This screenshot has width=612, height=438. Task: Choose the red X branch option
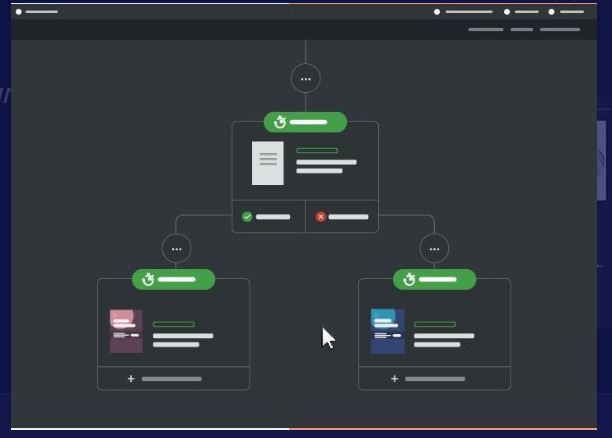[x=342, y=217]
